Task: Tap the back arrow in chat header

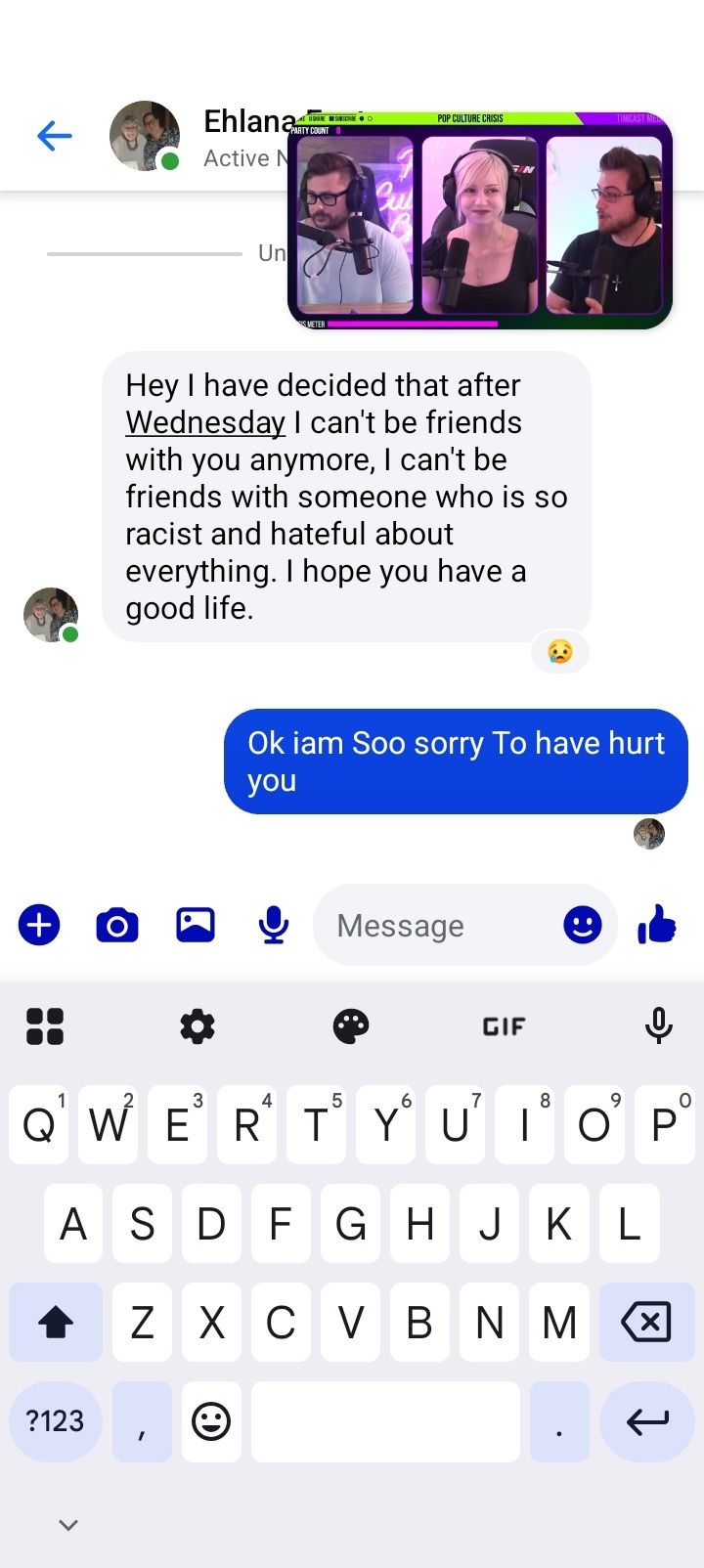Action: [55, 136]
